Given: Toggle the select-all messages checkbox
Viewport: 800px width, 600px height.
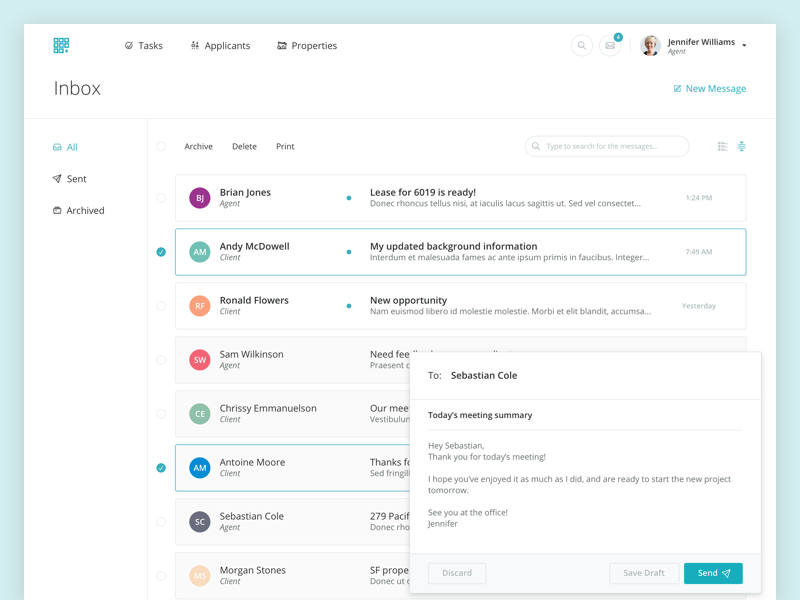Looking at the screenshot, I should pyautogui.click(x=161, y=147).
